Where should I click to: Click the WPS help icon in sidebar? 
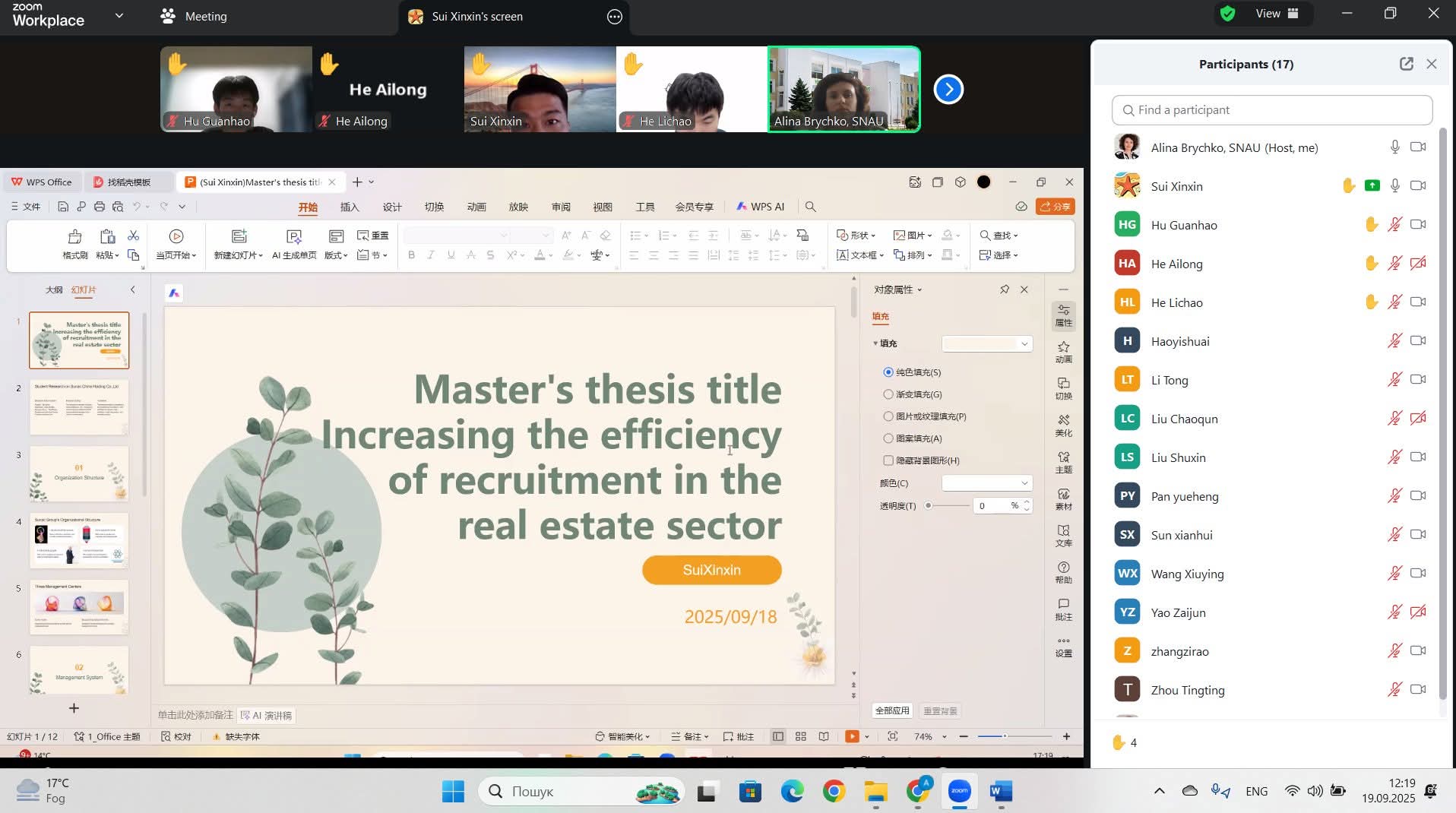tap(1063, 572)
